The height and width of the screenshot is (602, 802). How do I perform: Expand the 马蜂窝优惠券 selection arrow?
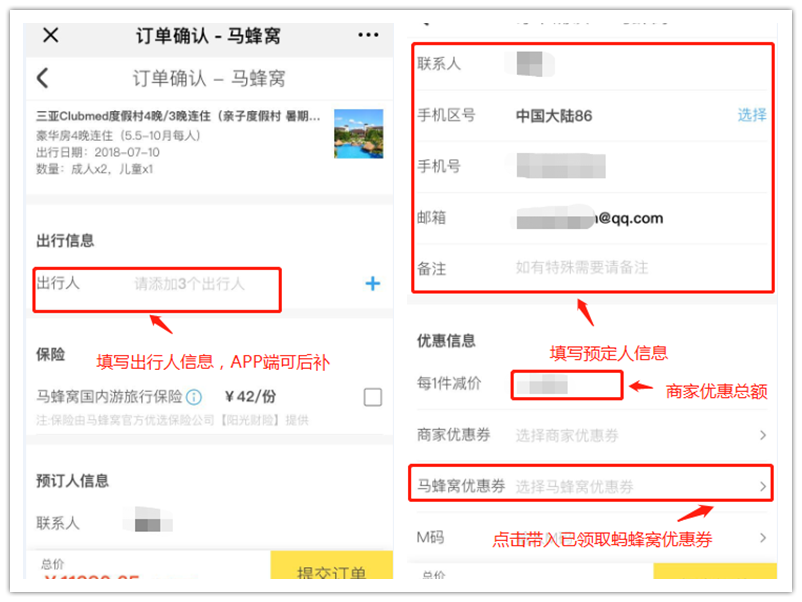pyautogui.click(x=763, y=486)
